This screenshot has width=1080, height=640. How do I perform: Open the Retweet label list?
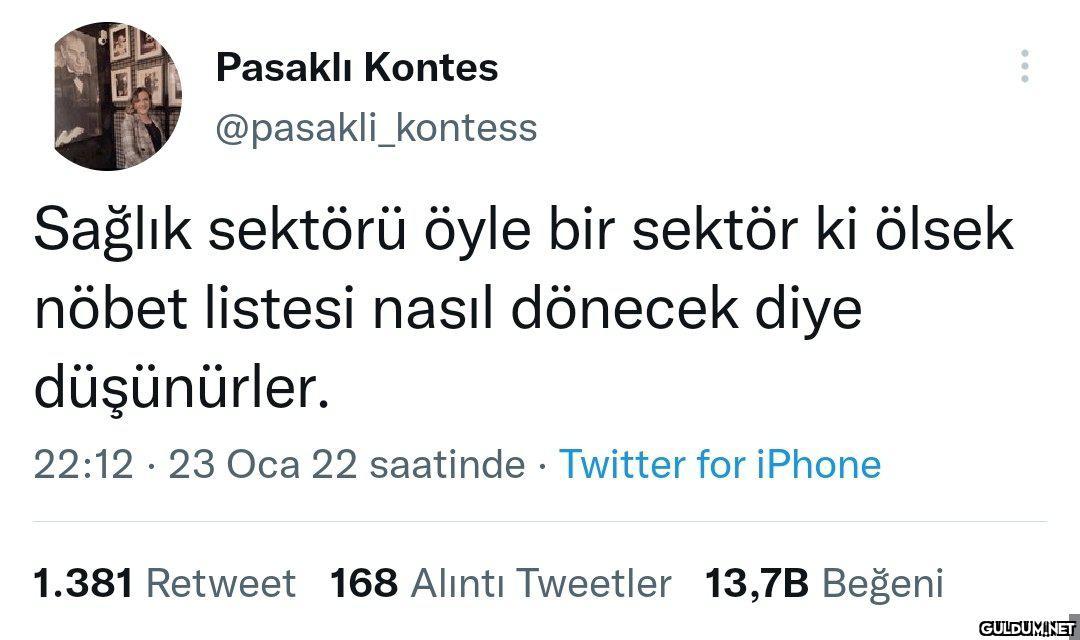(221, 582)
